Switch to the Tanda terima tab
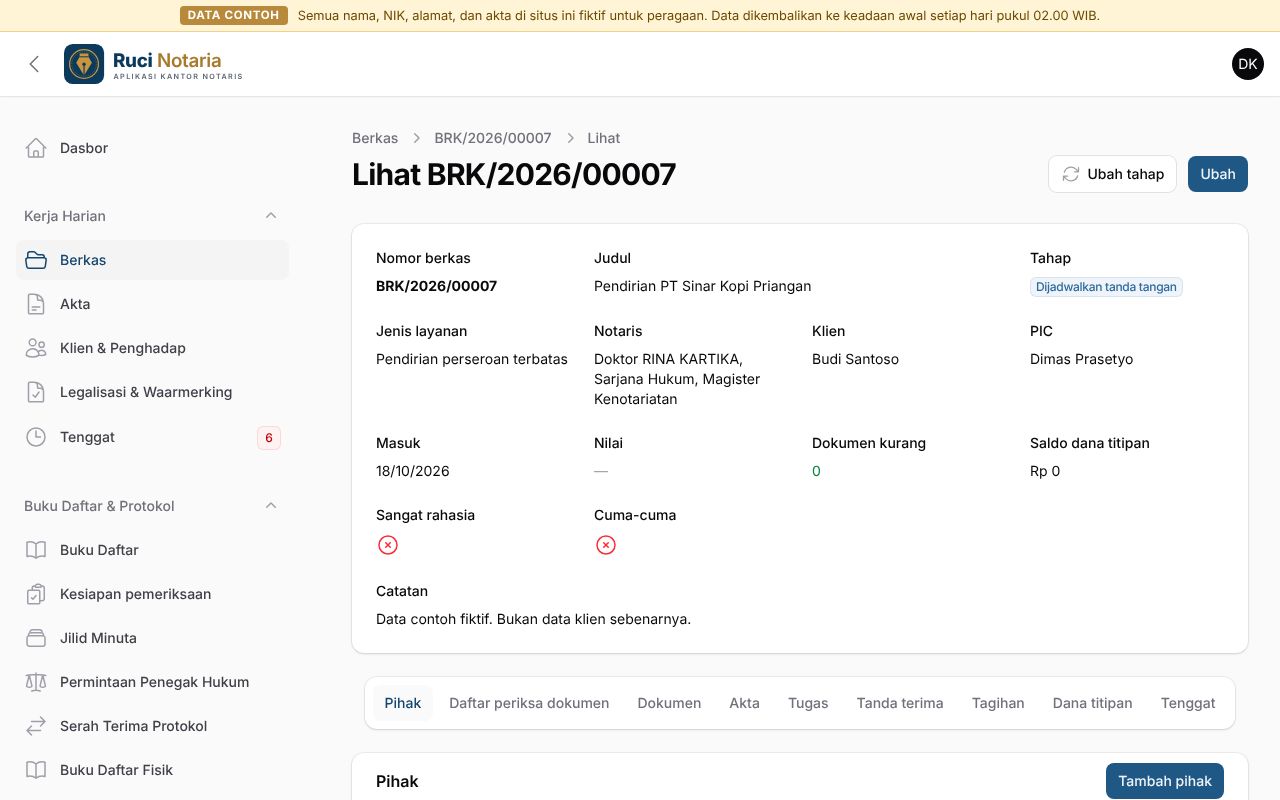Image resolution: width=1280 pixels, height=800 pixels. click(x=900, y=703)
